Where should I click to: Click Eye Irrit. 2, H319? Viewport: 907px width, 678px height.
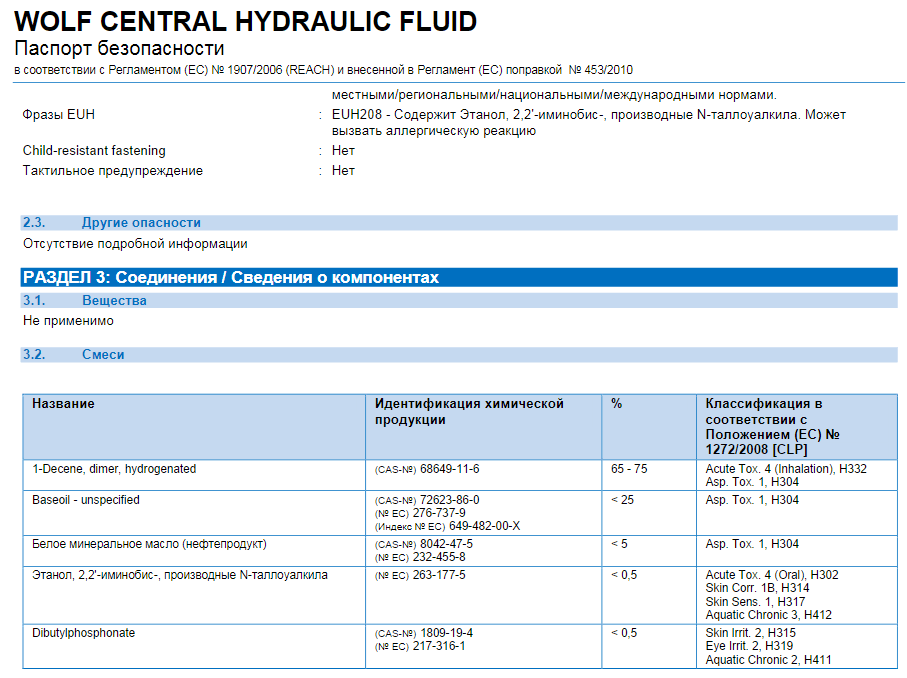(749, 646)
